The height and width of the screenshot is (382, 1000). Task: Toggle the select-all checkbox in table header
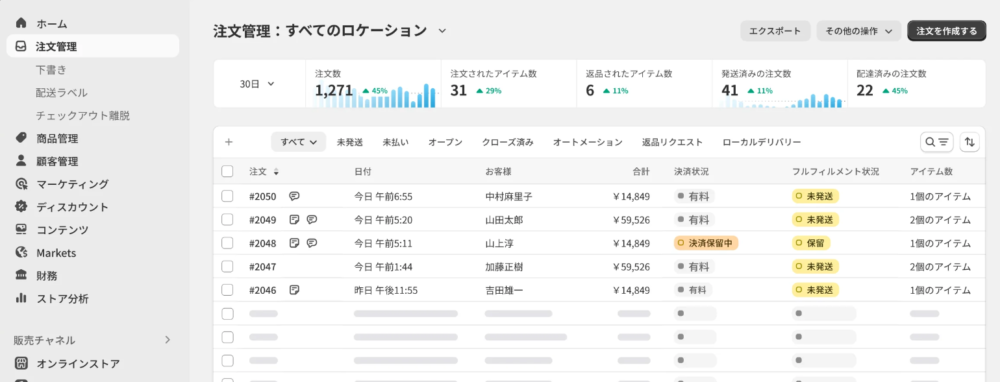tap(227, 172)
